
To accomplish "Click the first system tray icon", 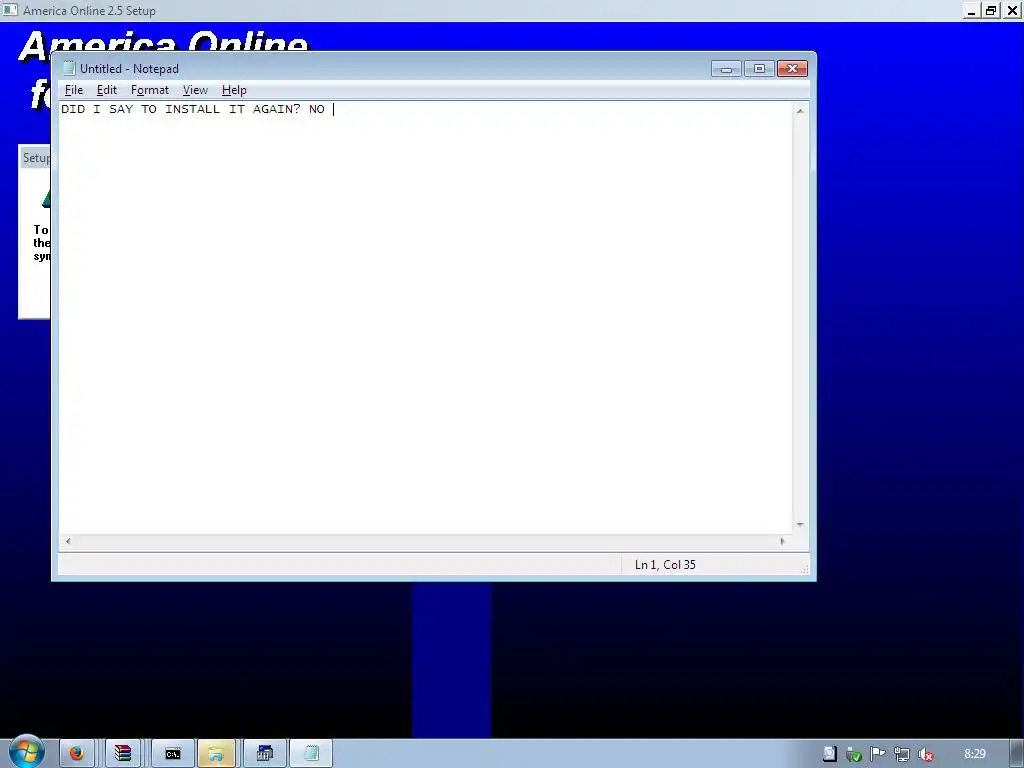I will [x=829, y=754].
